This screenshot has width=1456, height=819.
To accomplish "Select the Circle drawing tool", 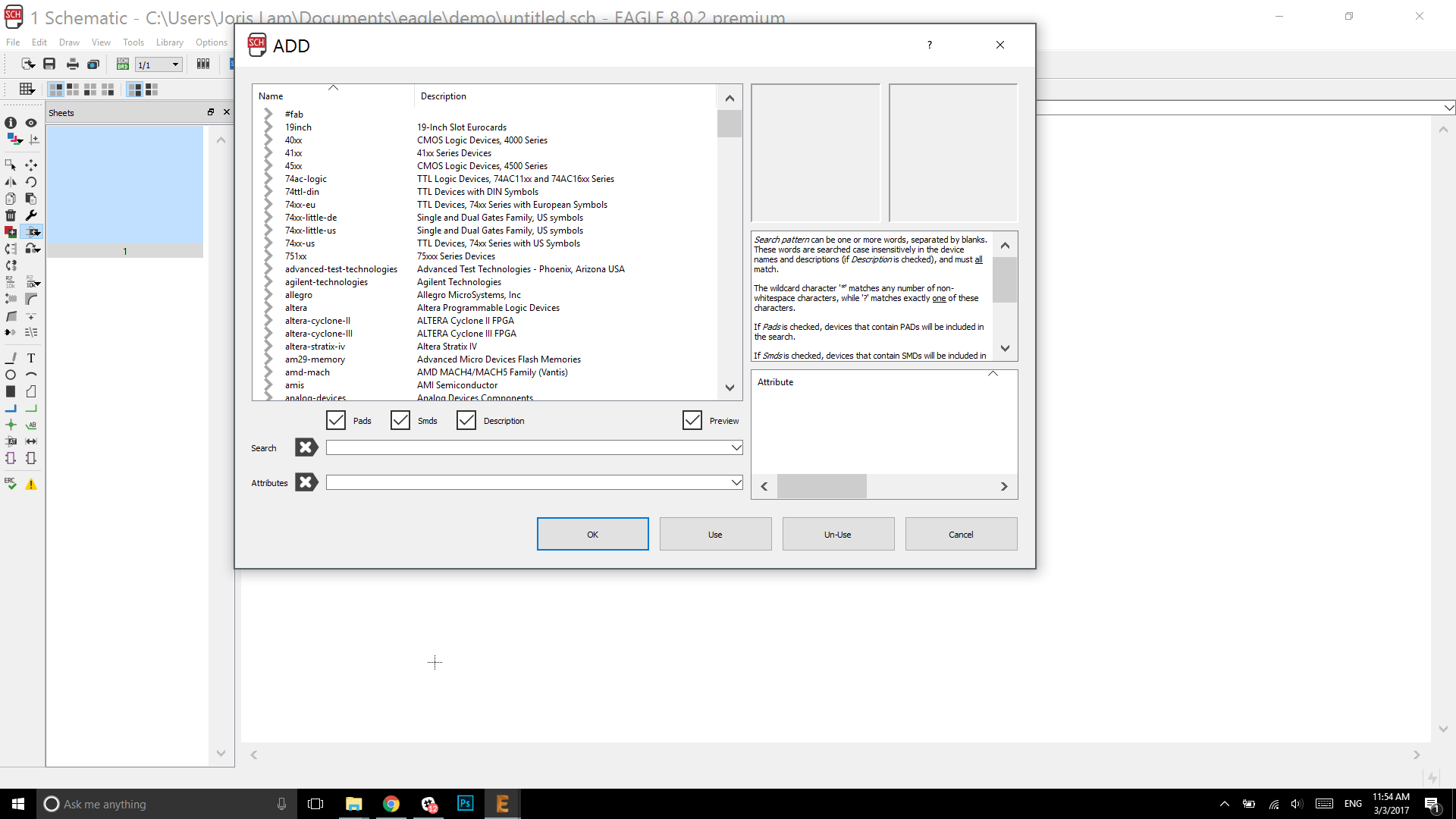I will click(x=11, y=375).
